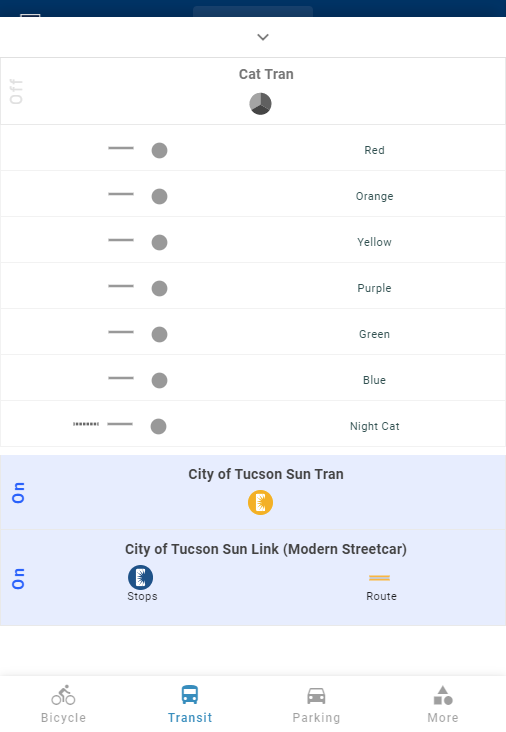Expand the City of Tucson Sun Tran header

(x=266, y=474)
